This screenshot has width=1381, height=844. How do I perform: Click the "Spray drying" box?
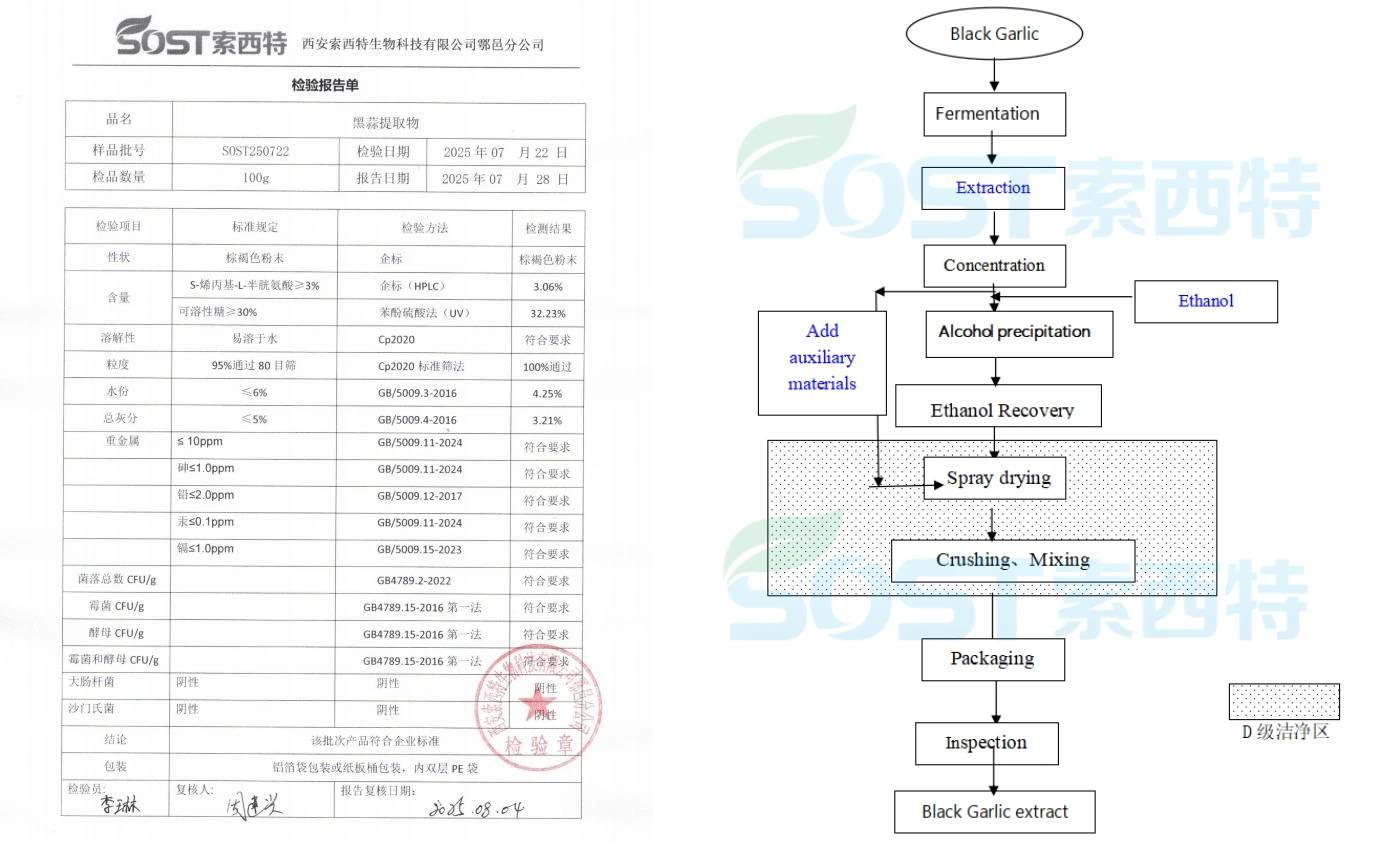(x=995, y=478)
